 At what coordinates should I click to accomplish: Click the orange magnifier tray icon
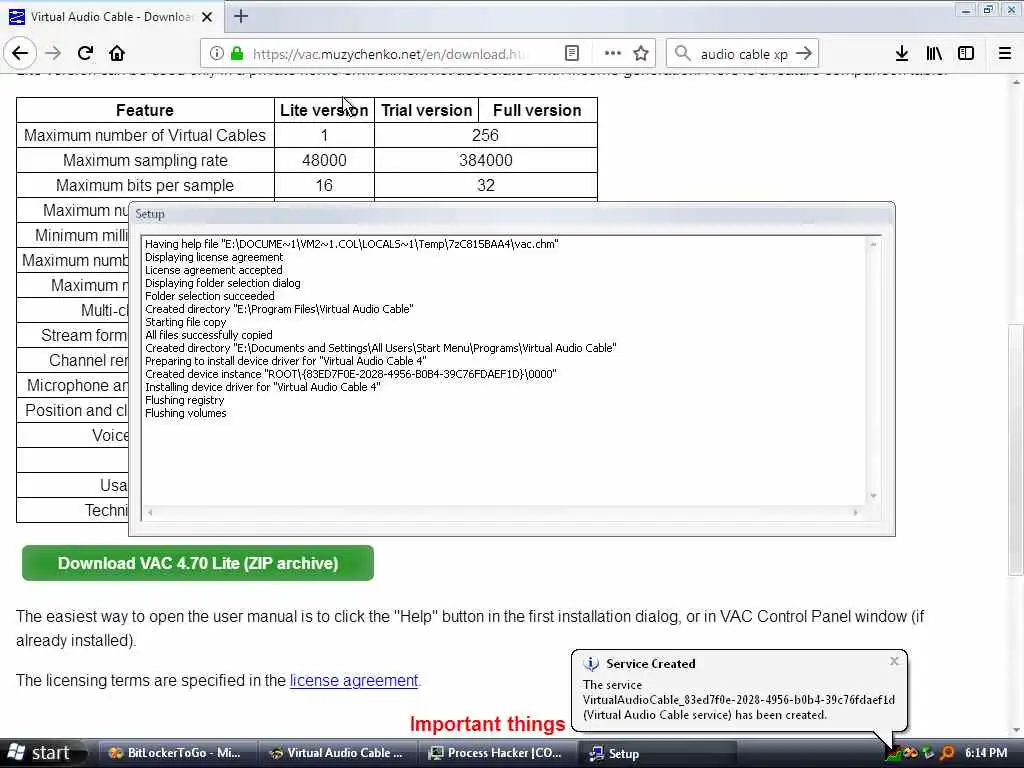click(948, 753)
